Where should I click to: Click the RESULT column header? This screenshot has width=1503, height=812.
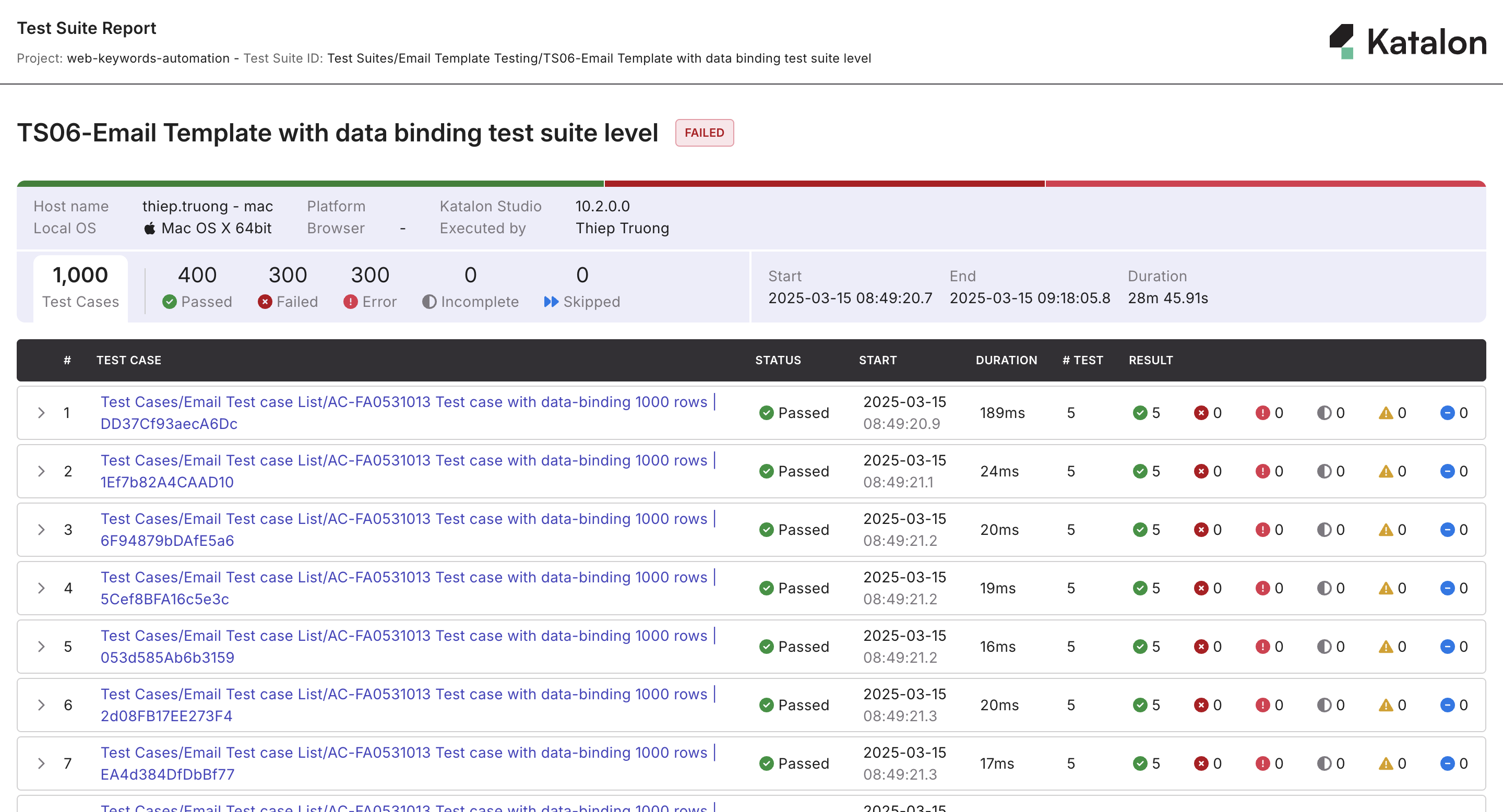[1151, 361]
